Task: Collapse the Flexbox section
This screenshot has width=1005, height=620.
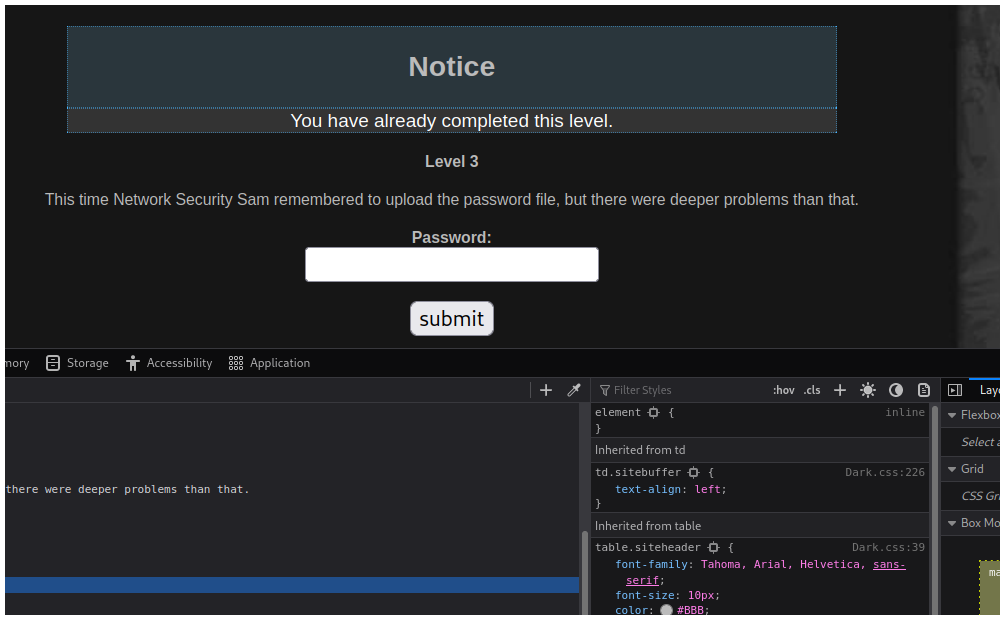Action: (x=952, y=415)
